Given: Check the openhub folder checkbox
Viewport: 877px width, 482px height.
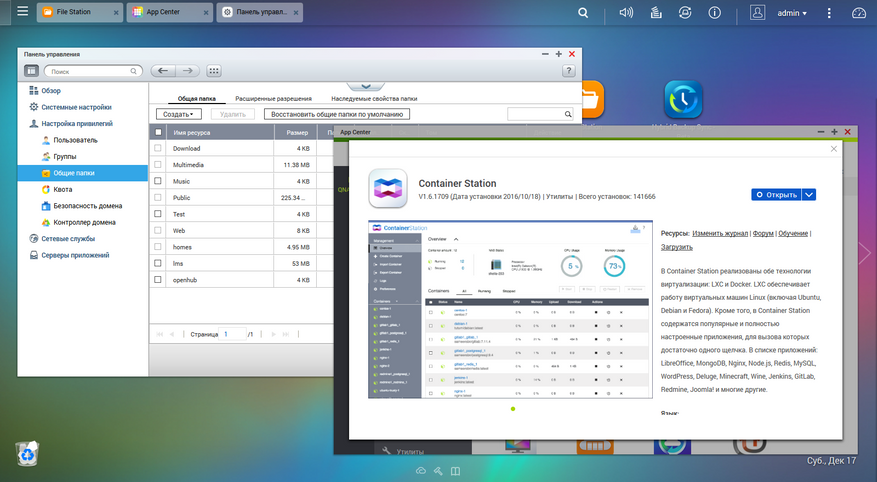Looking at the screenshot, I should point(158,280).
